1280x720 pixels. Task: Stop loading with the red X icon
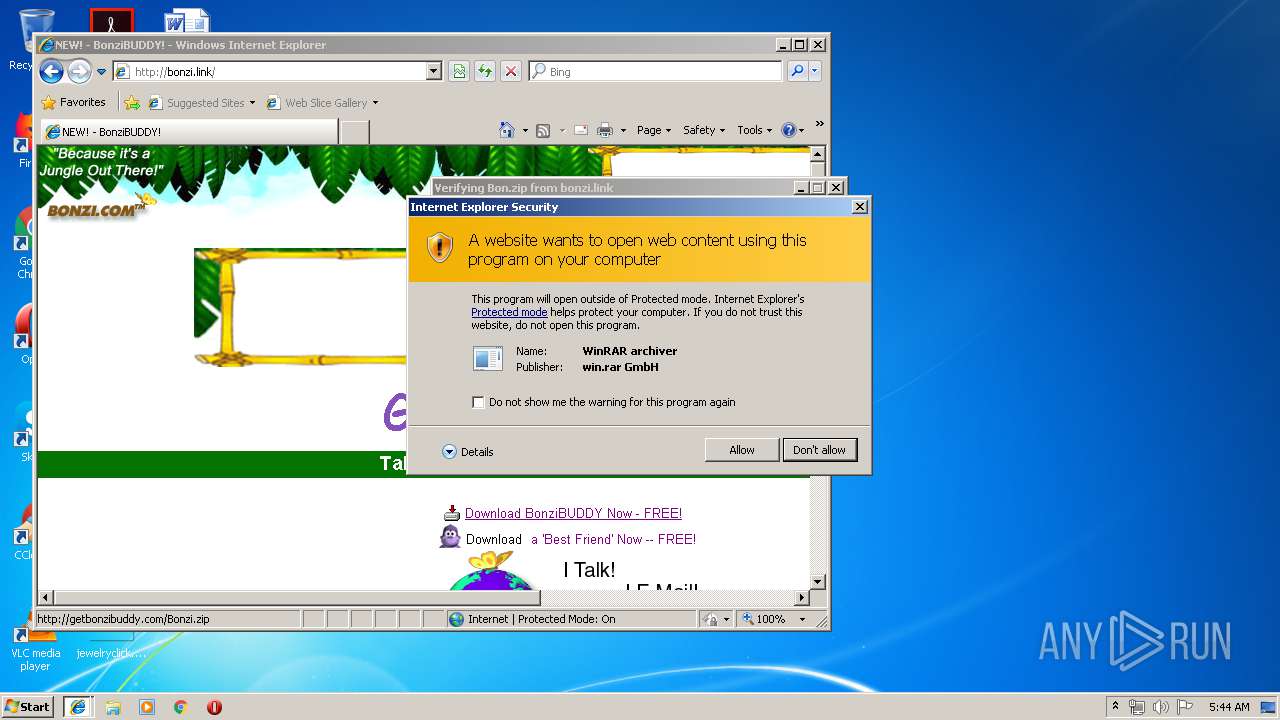click(x=511, y=71)
